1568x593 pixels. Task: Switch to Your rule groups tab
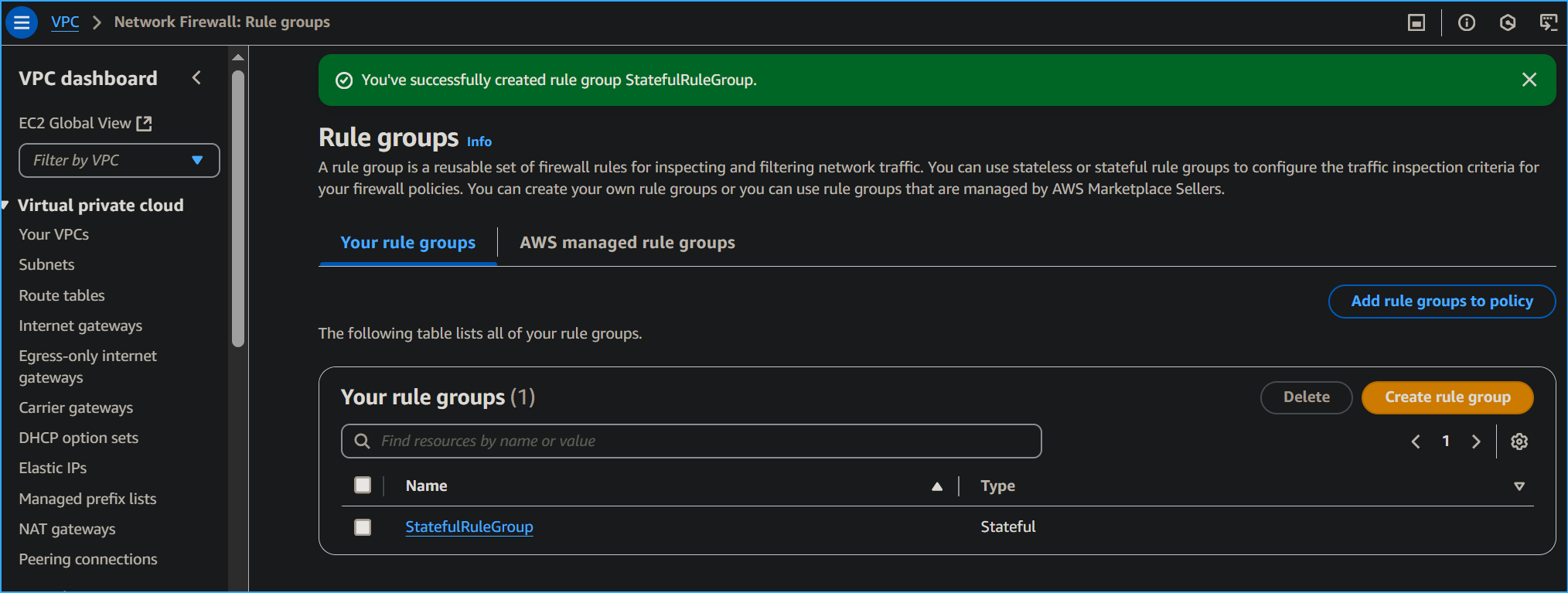click(408, 243)
